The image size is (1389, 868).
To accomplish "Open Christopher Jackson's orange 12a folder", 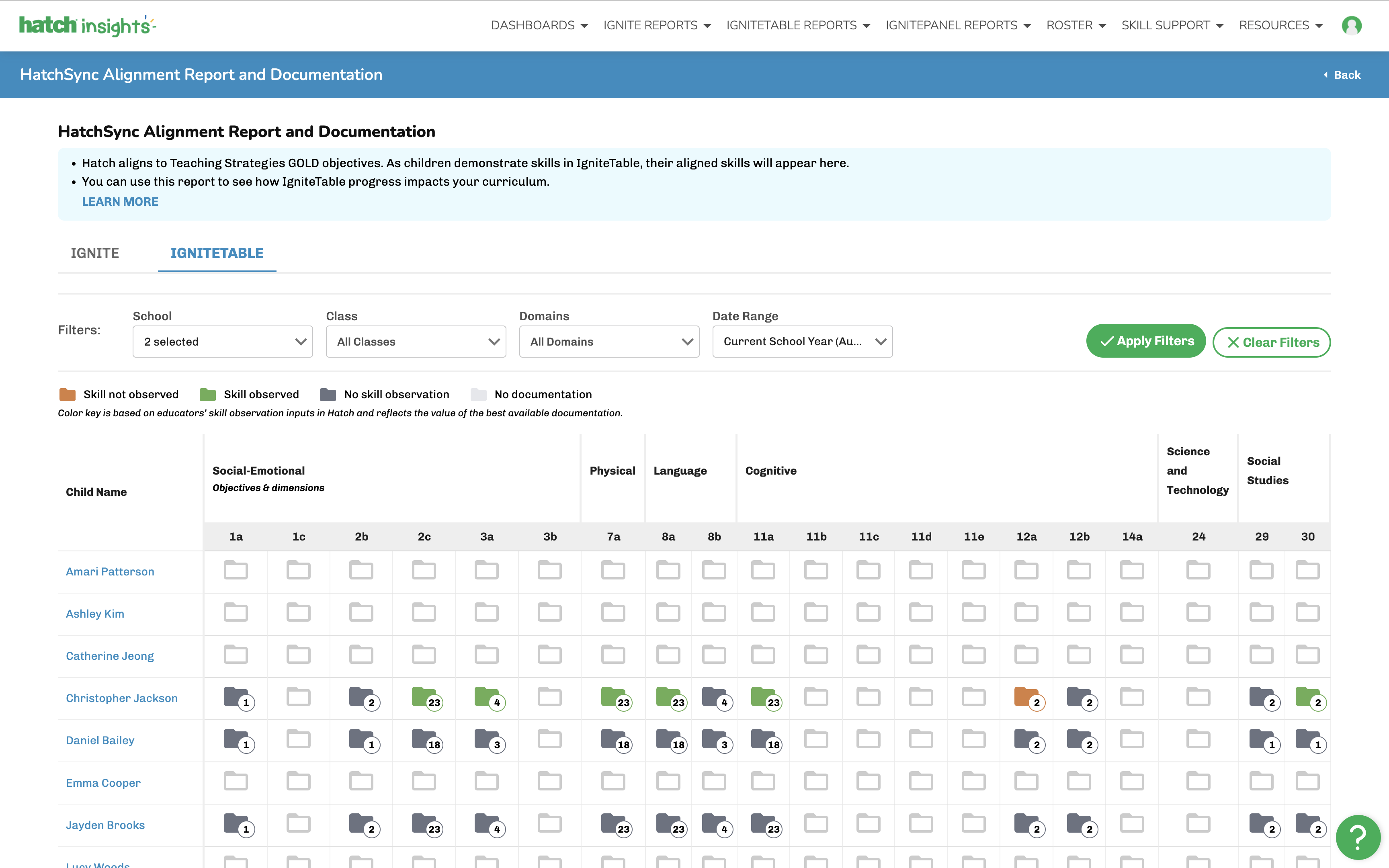I will [1026, 697].
